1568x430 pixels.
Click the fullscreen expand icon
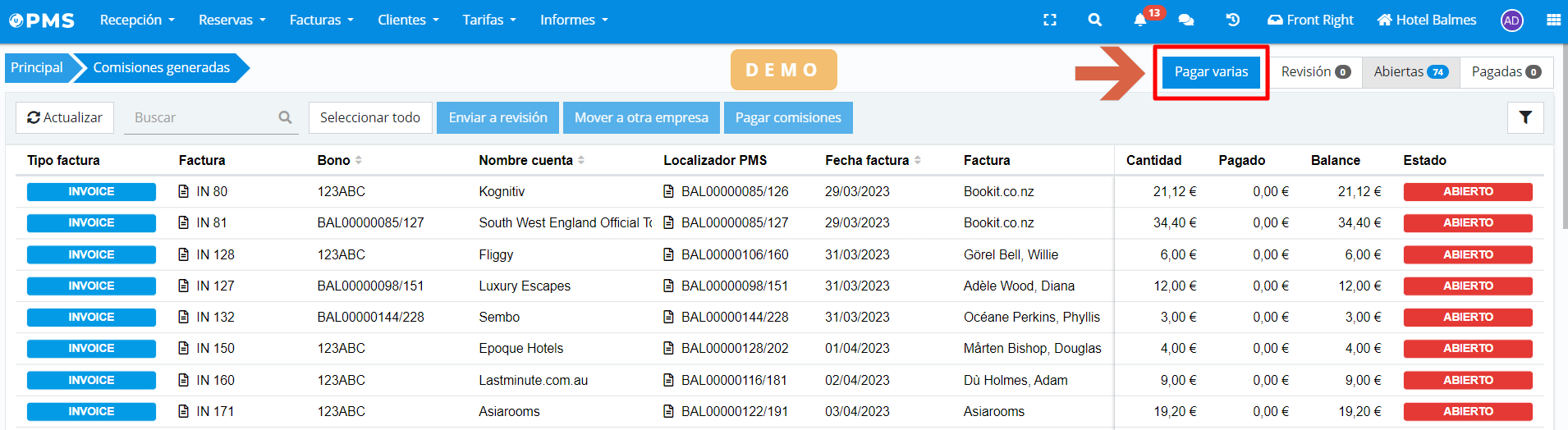pyautogui.click(x=1049, y=20)
